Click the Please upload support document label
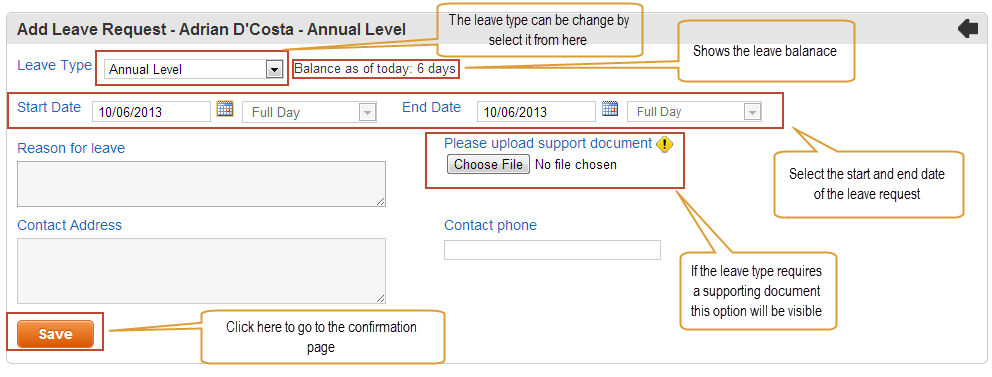 pyautogui.click(x=548, y=144)
